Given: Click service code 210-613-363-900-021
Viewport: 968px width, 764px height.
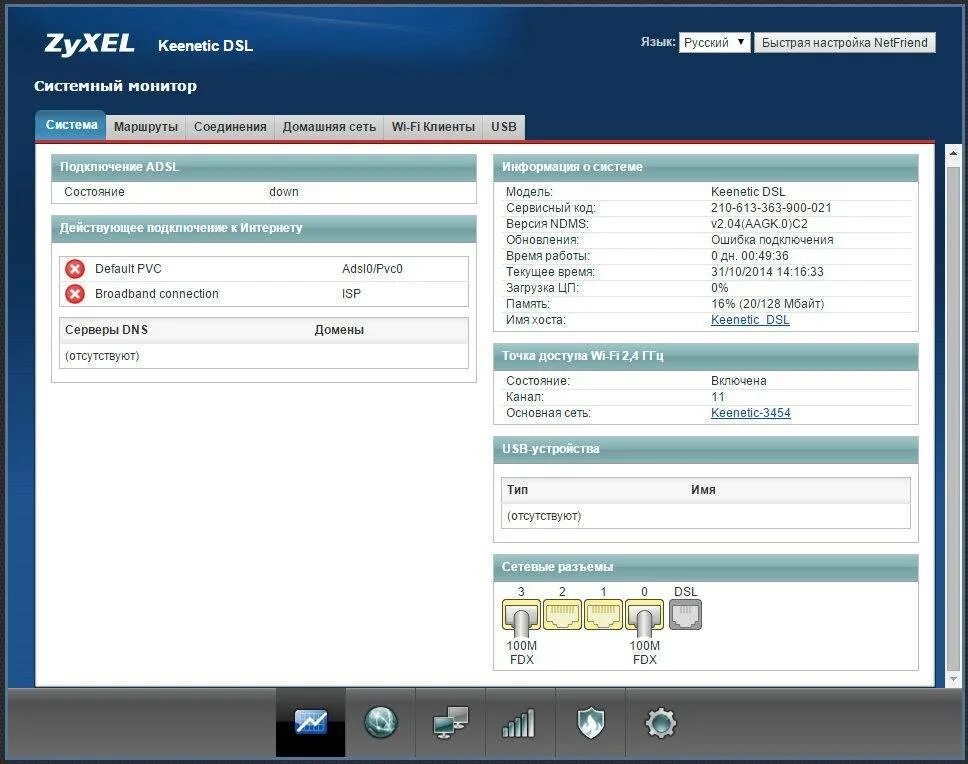Looking at the screenshot, I should coord(771,208).
